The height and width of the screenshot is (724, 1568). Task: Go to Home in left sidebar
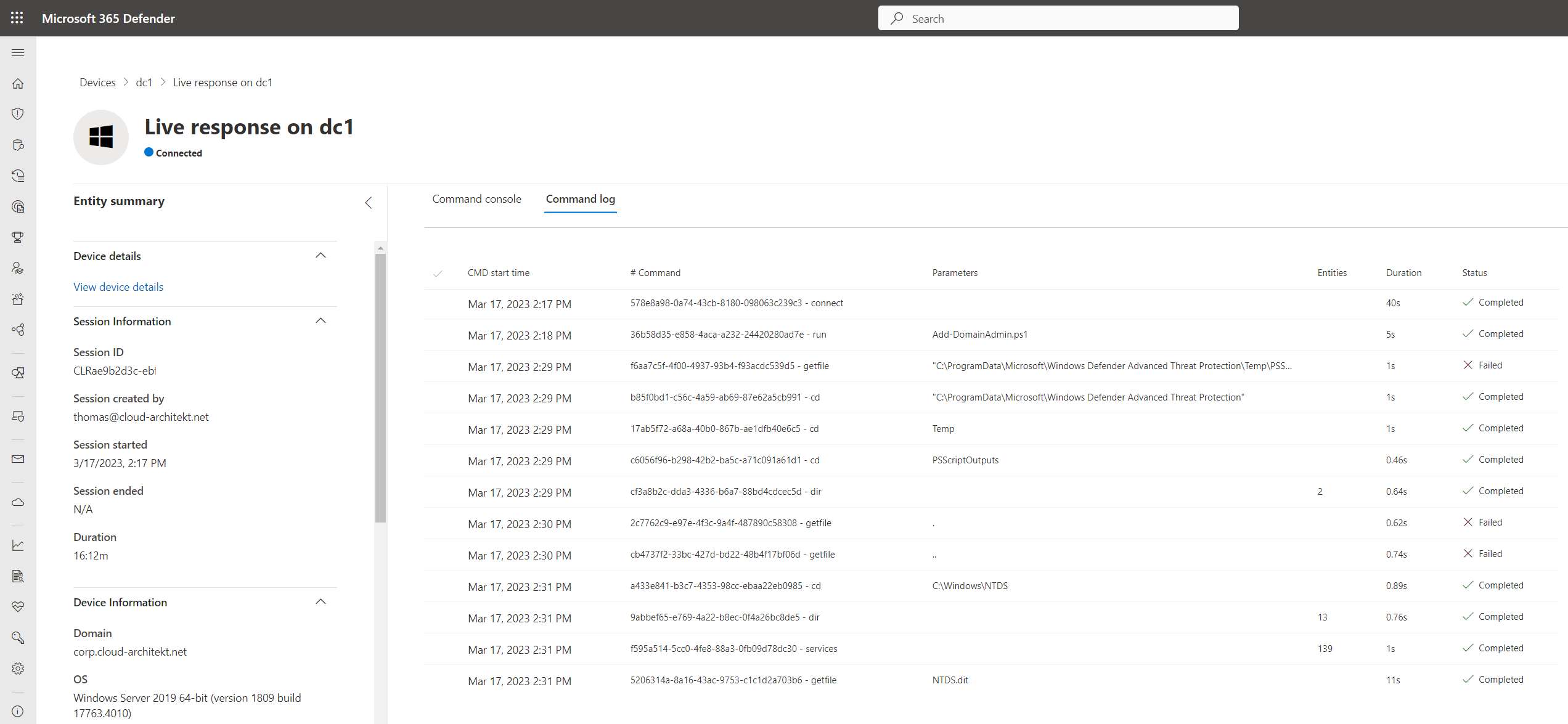click(18, 83)
